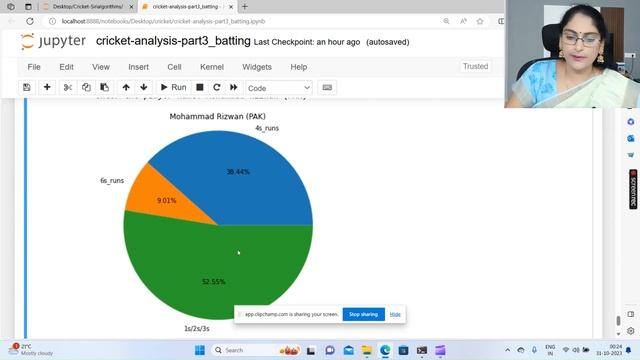640x360 pixels.
Task: Open the sidebar settings gear icon
Action: point(631,331)
